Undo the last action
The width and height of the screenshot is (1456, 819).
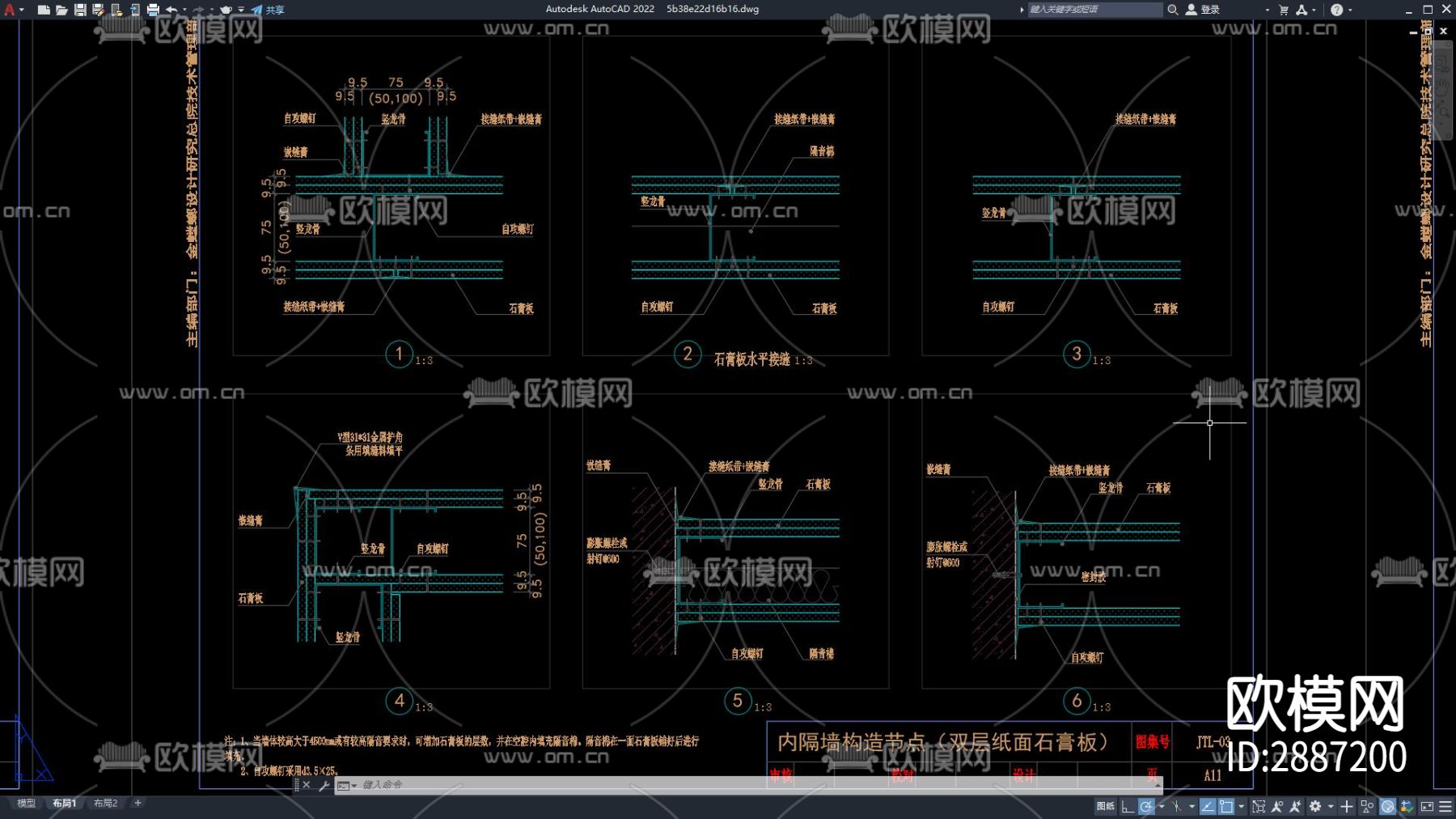pos(171,10)
